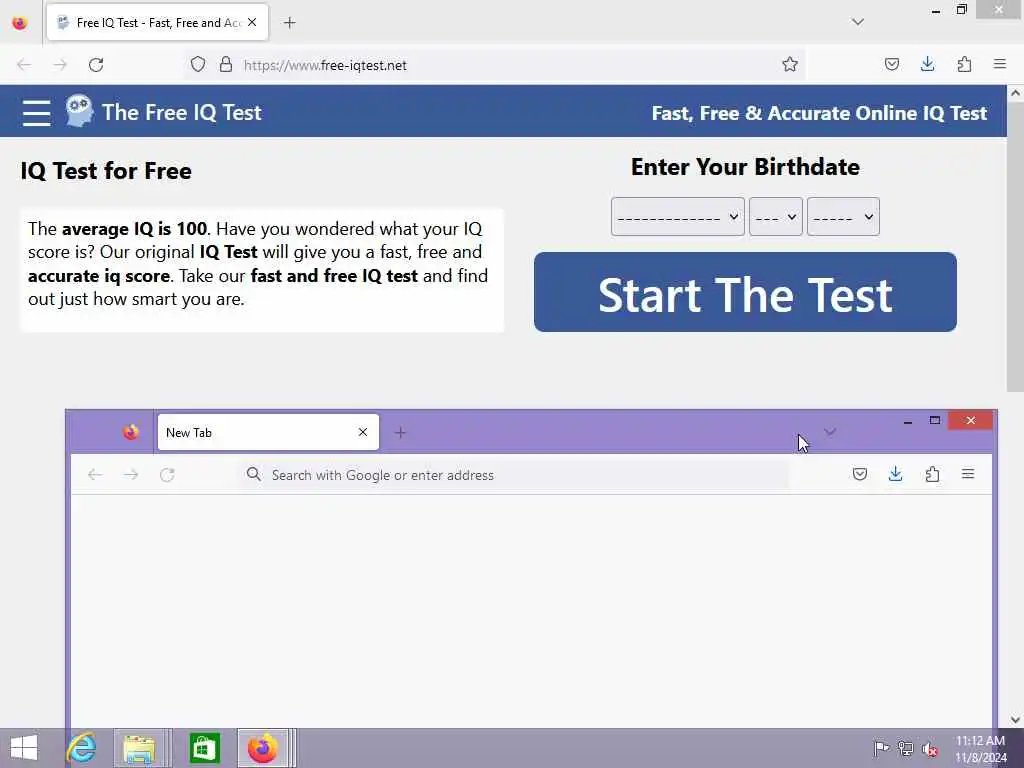Select the New Tab tab in second window
1024x768 pixels.
(x=268, y=432)
